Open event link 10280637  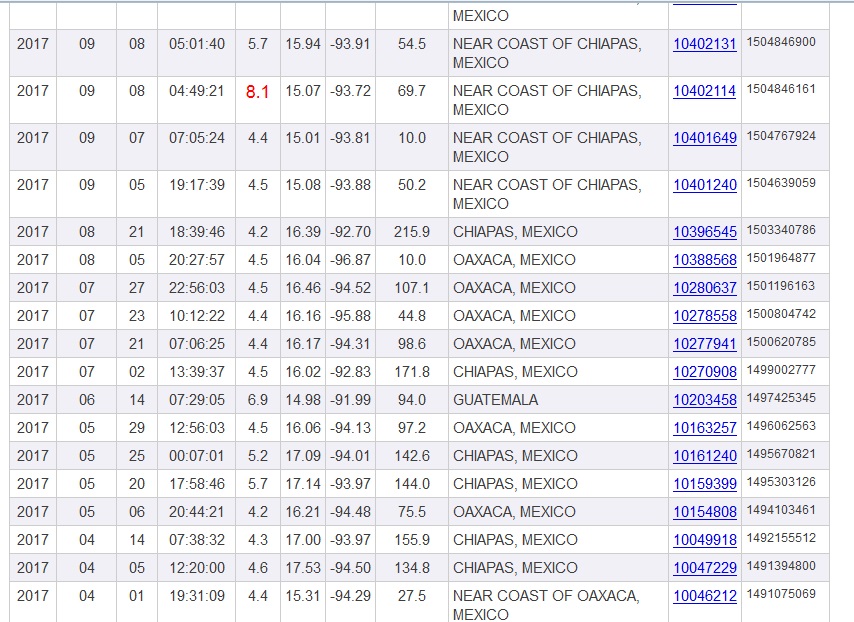click(705, 288)
